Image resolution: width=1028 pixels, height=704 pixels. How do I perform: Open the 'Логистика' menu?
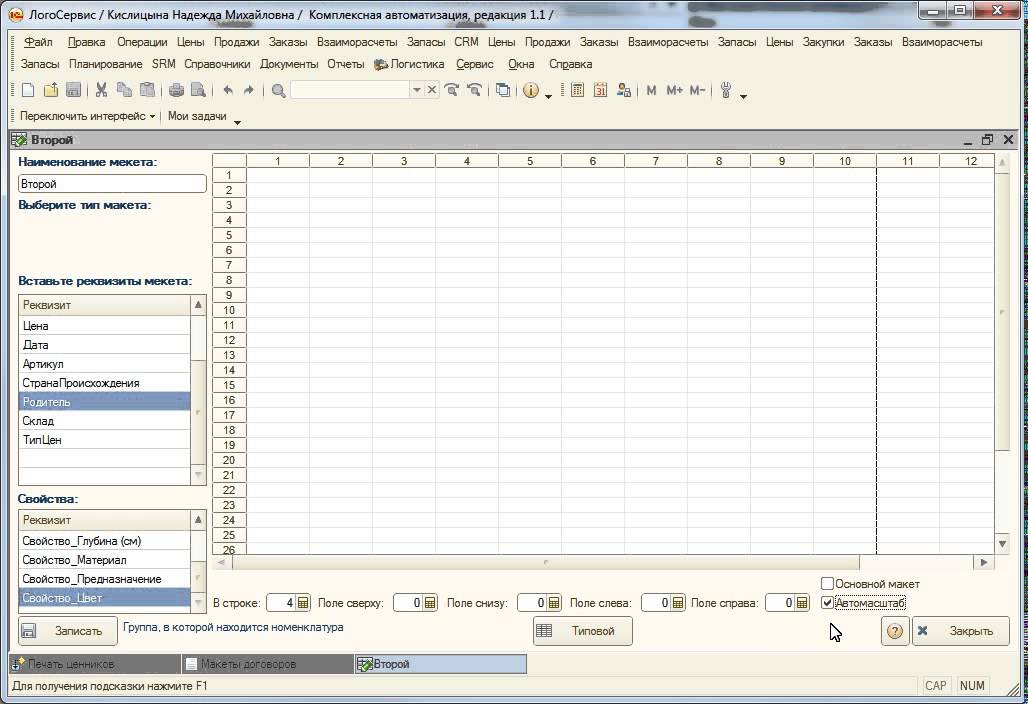(409, 64)
